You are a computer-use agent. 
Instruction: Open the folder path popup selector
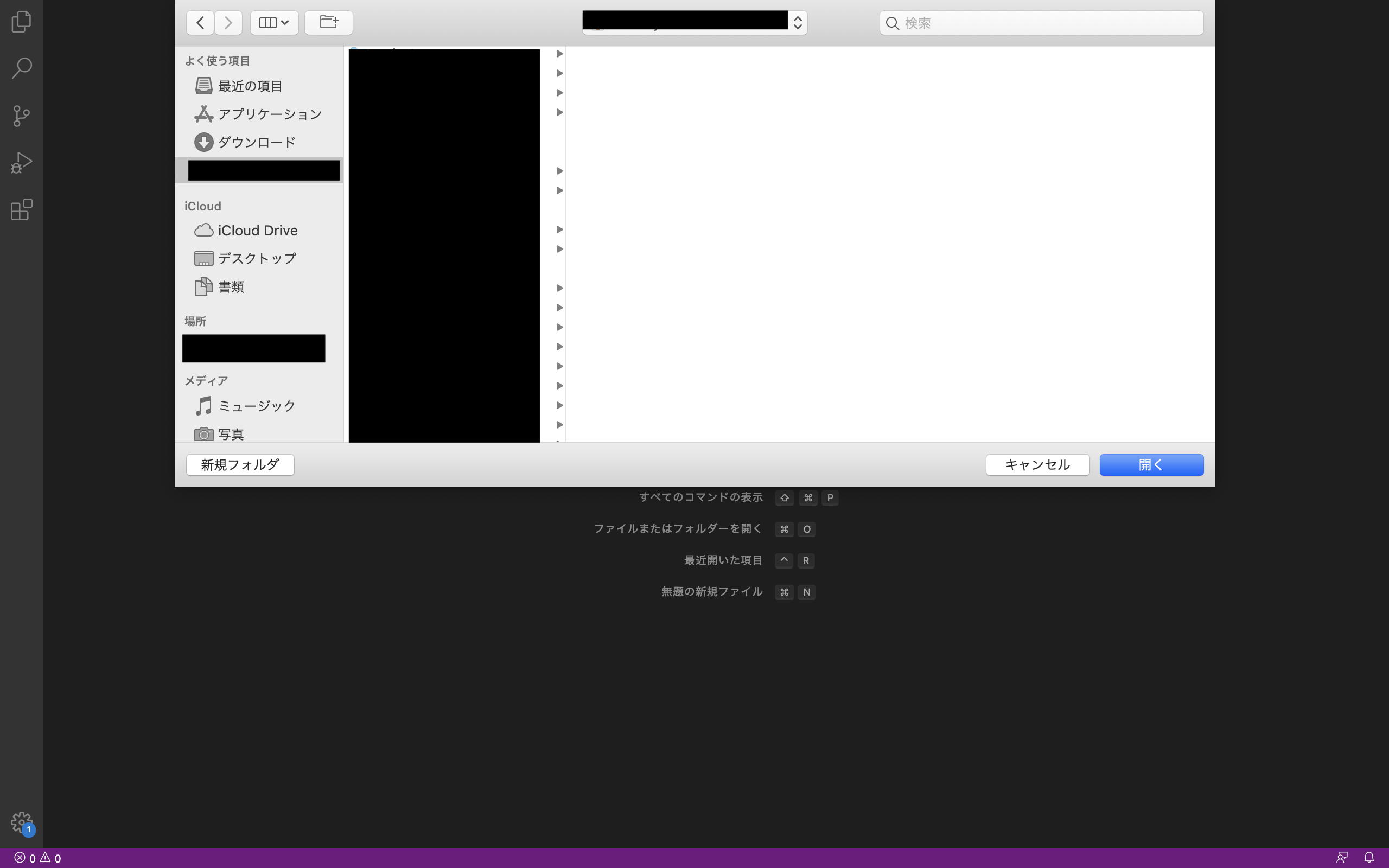pyautogui.click(x=694, y=22)
